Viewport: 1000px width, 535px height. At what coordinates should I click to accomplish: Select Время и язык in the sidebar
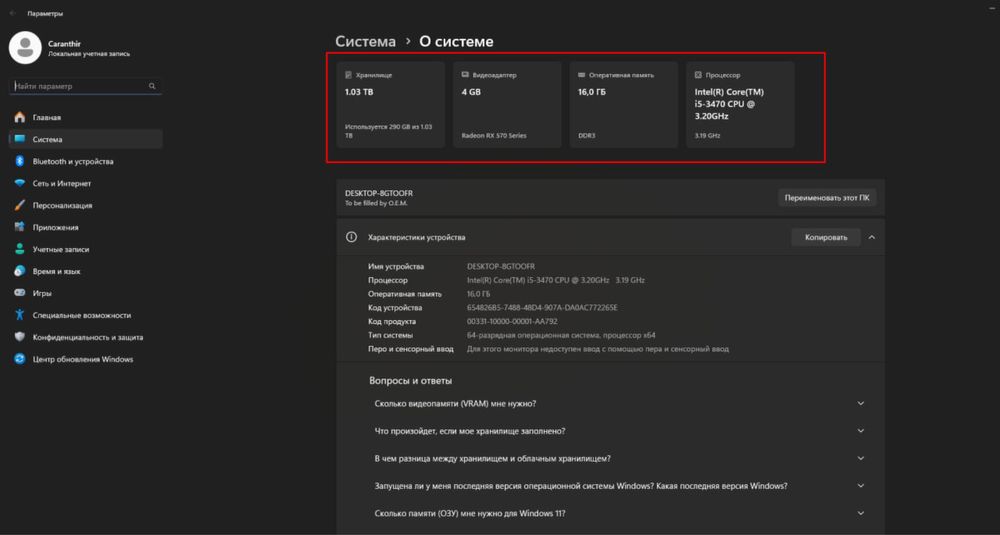[56, 271]
